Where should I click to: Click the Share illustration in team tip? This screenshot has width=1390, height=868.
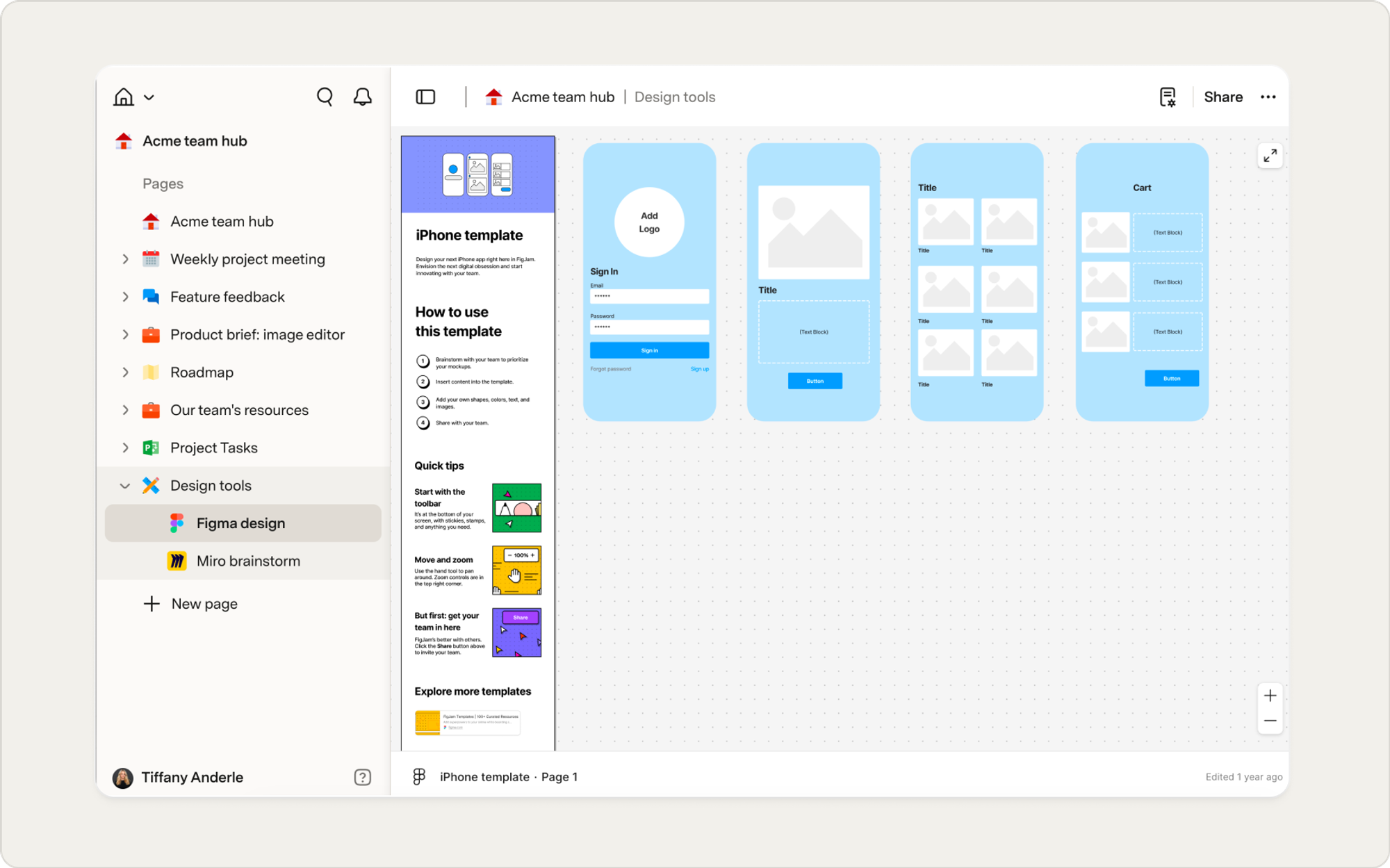click(x=516, y=632)
